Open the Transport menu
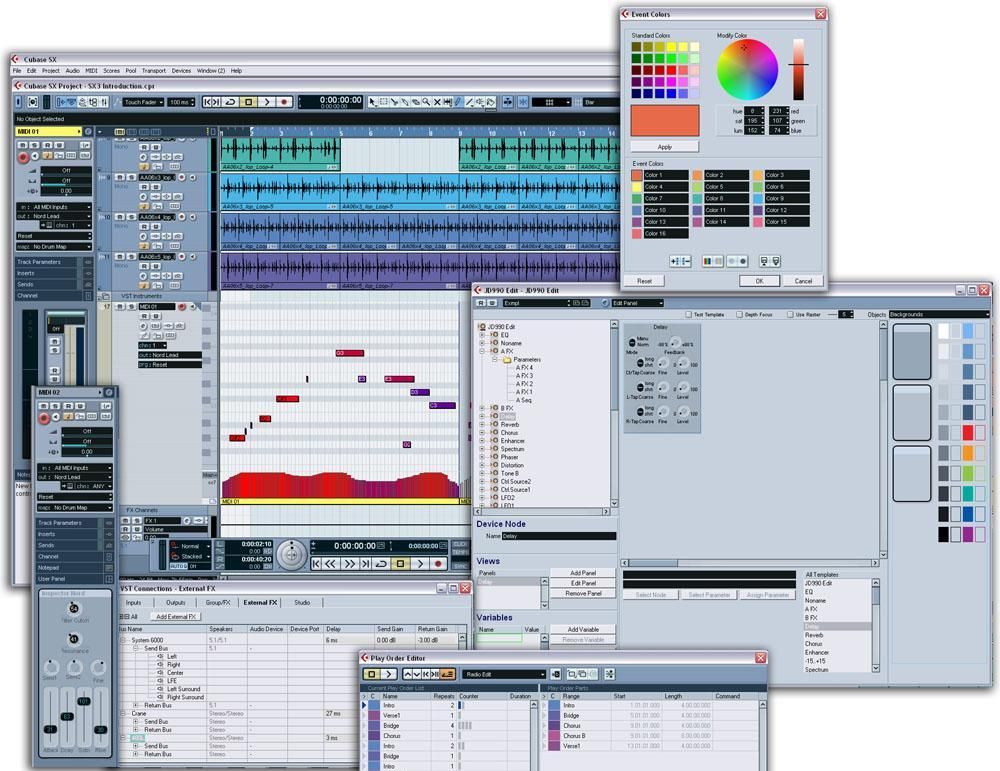This screenshot has height=771, width=1000. tap(154, 71)
